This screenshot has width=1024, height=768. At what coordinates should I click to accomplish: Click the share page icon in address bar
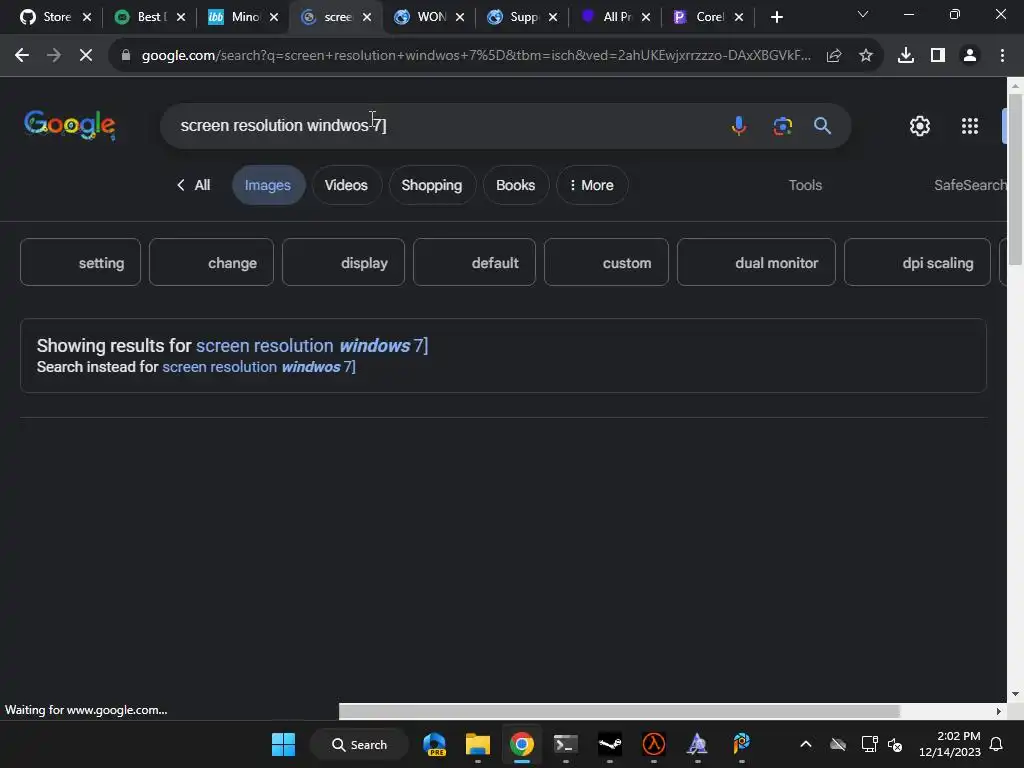834,56
